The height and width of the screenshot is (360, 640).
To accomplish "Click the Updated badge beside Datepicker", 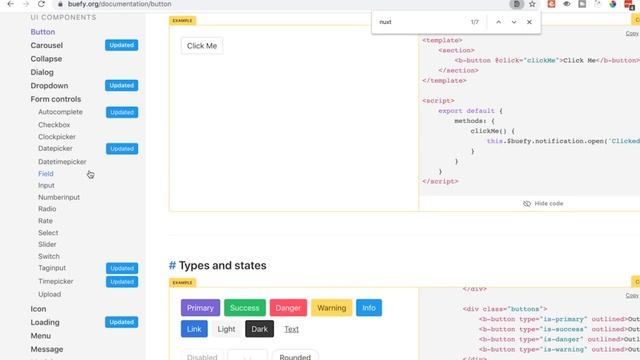I will 122,149.
